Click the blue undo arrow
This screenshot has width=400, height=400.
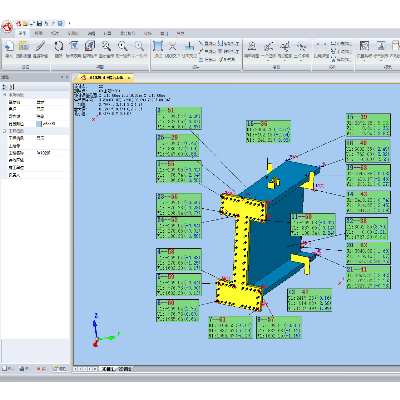tap(46, 23)
